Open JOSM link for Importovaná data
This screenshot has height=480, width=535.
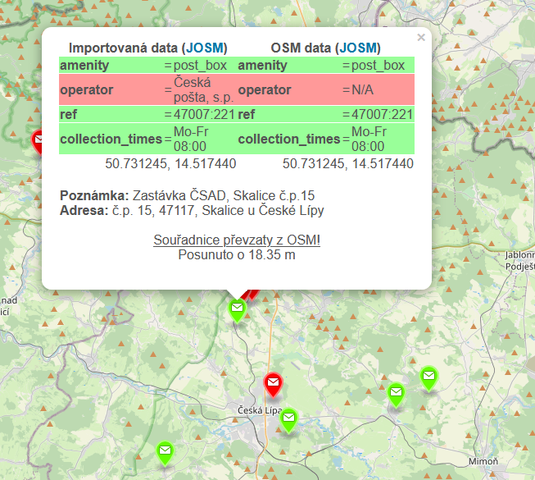point(205,48)
